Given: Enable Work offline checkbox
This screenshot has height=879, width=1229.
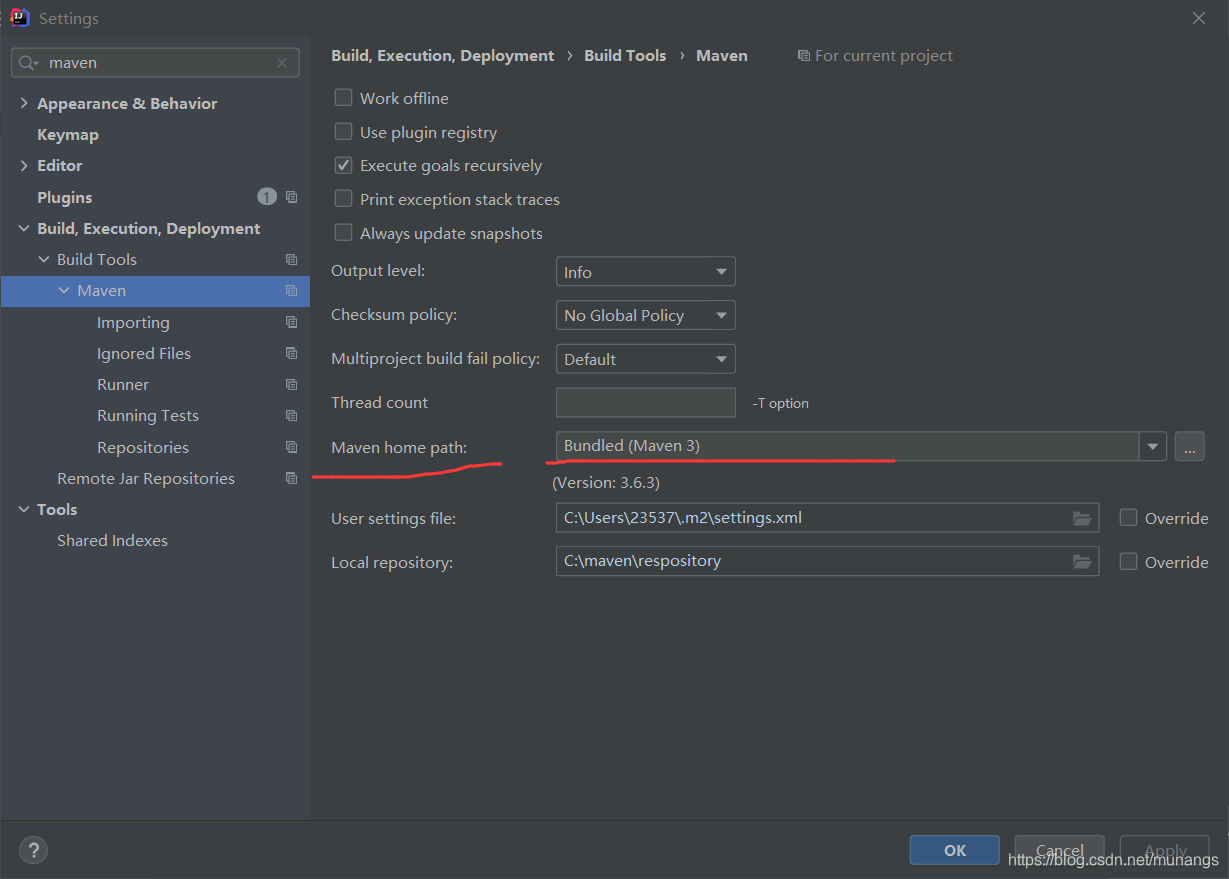Looking at the screenshot, I should click(x=343, y=98).
